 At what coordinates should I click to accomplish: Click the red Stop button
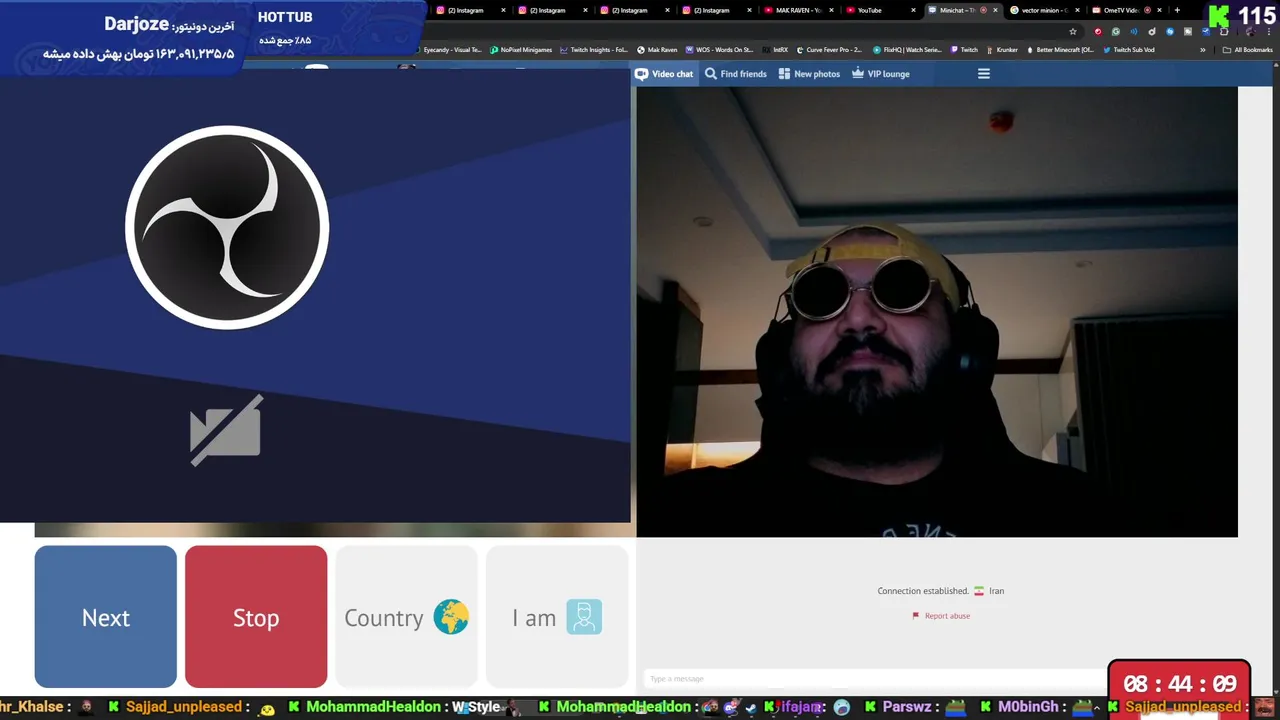tap(256, 617)
